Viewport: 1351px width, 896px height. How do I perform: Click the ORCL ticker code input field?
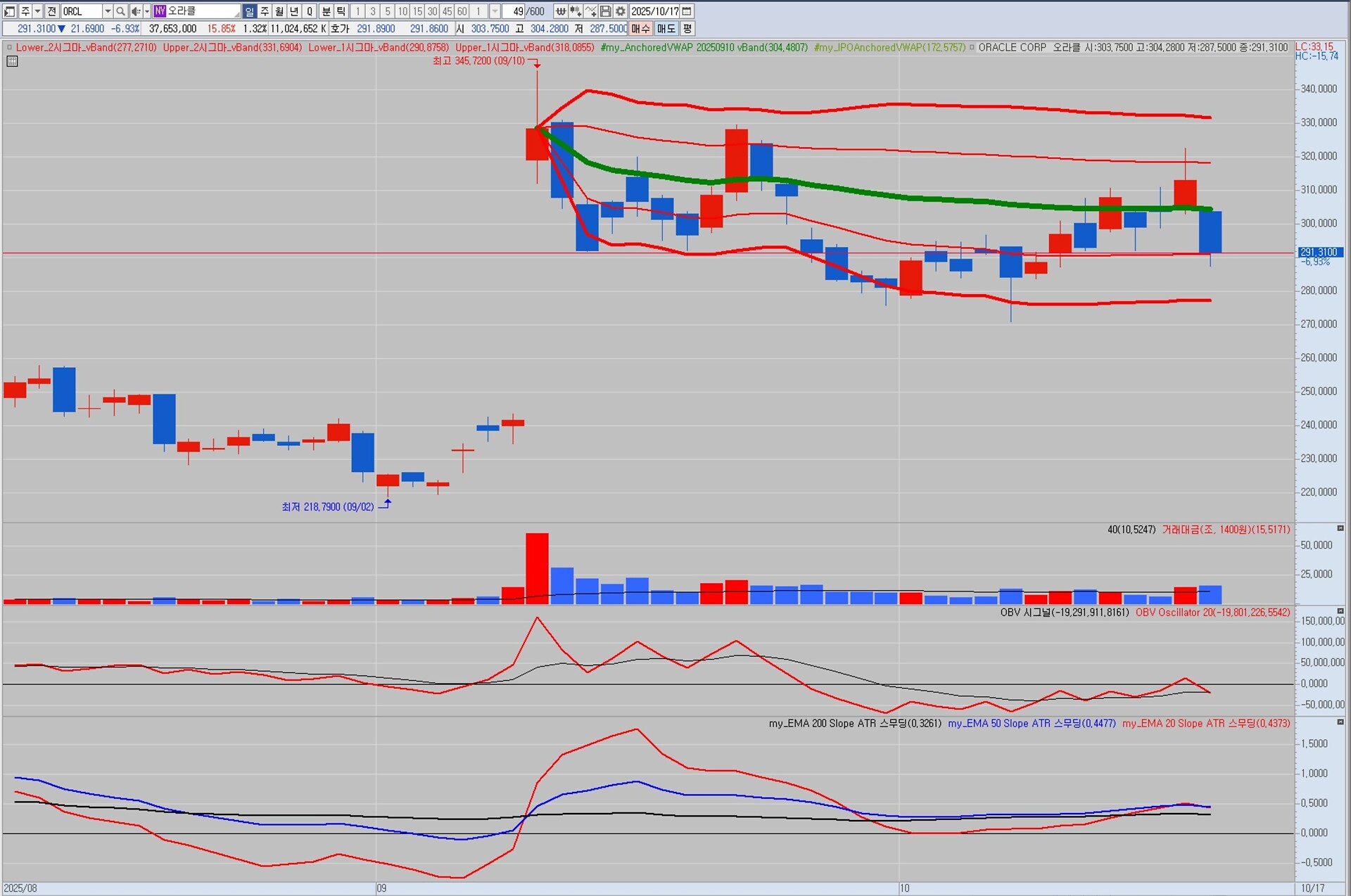pyautogui.click(x=81, y=11)
